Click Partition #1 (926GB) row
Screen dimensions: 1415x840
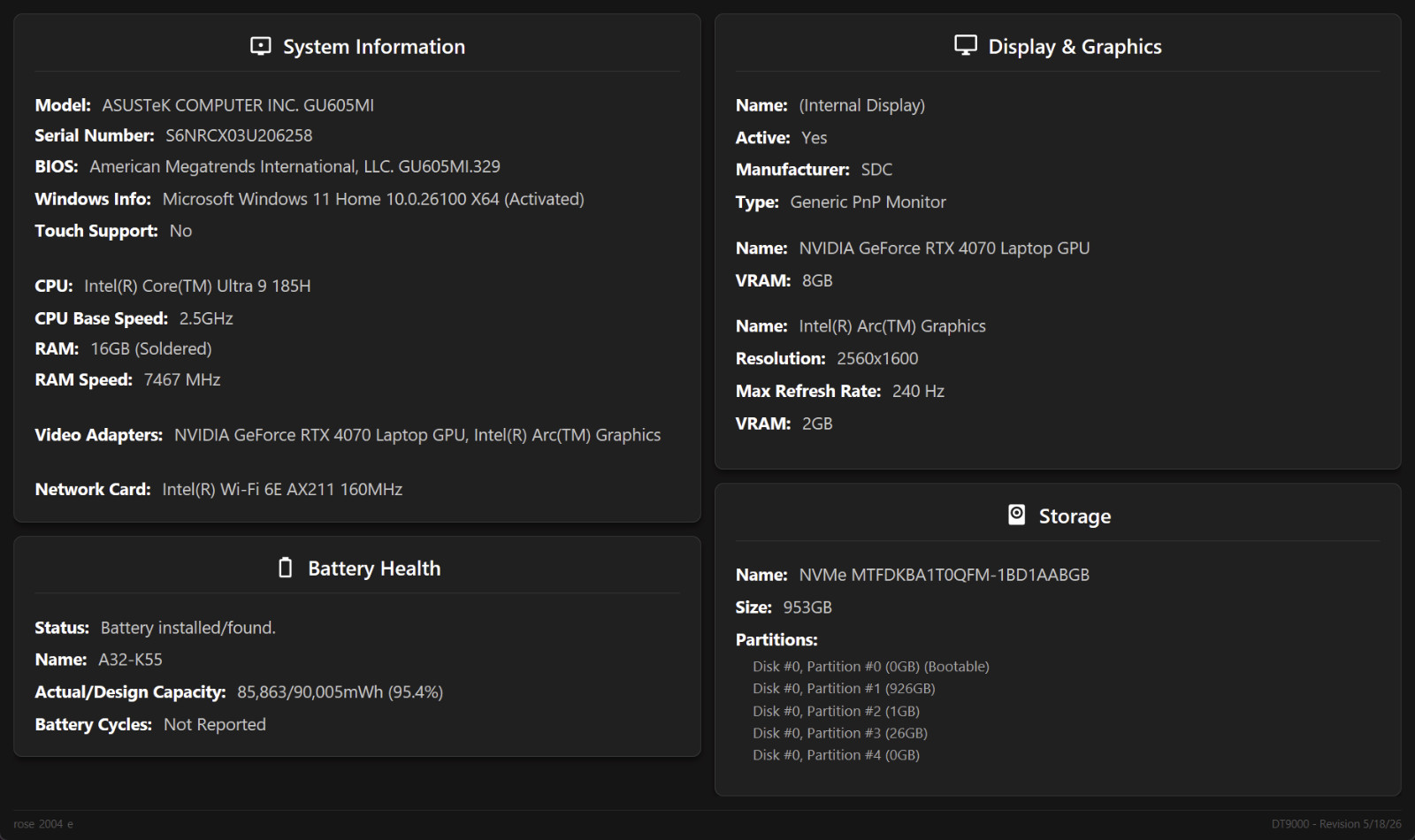(844, 689)
